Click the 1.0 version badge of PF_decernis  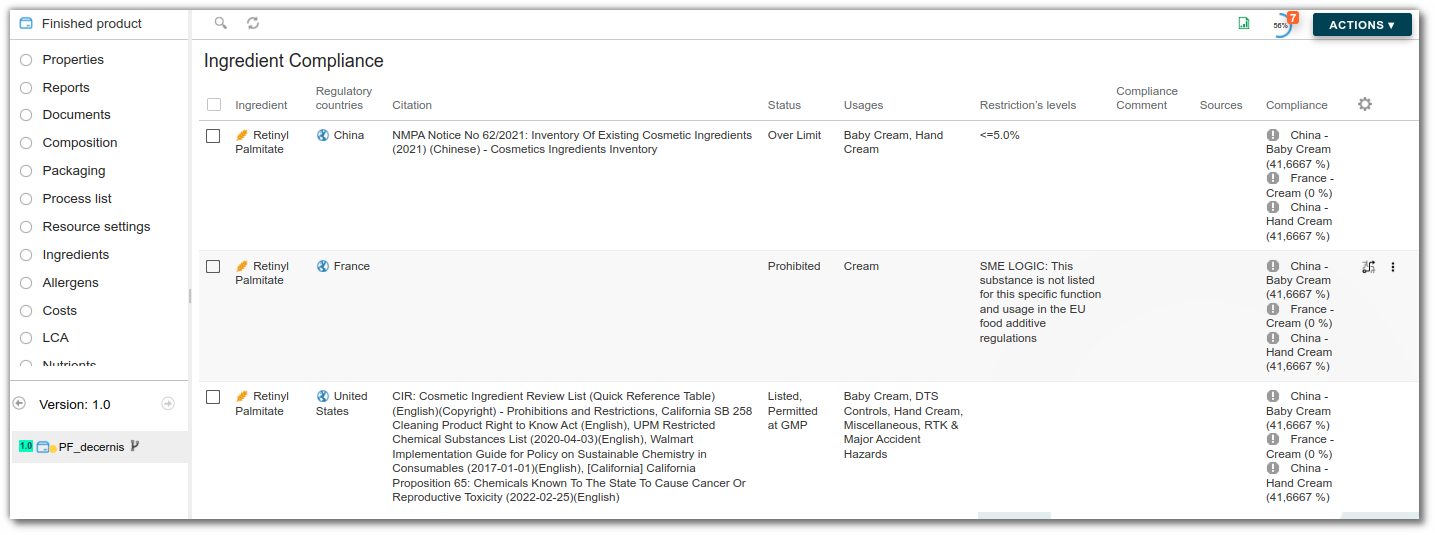[x=26, y=446]
